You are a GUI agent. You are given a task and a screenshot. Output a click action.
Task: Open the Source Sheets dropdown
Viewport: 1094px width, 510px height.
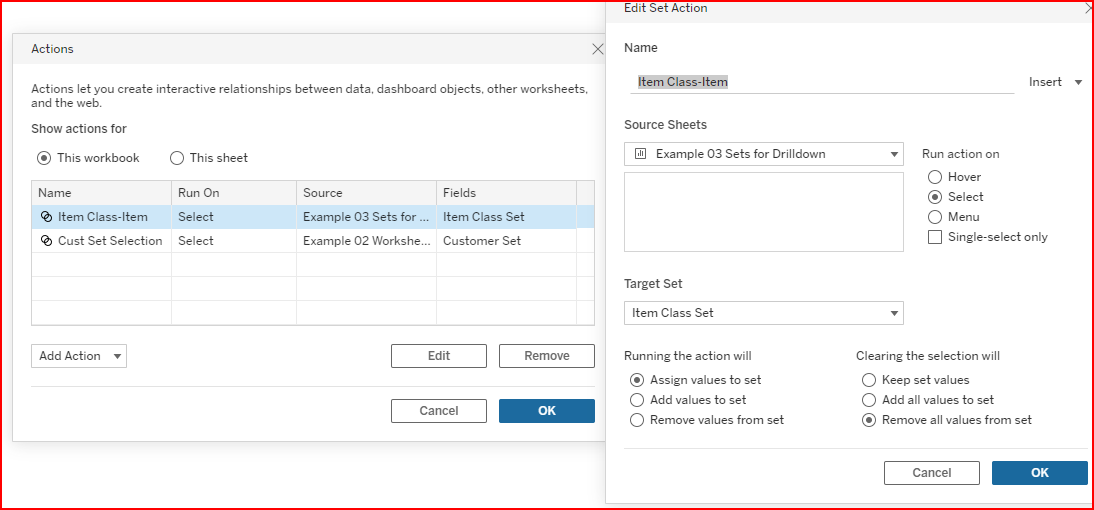(763, 154)
